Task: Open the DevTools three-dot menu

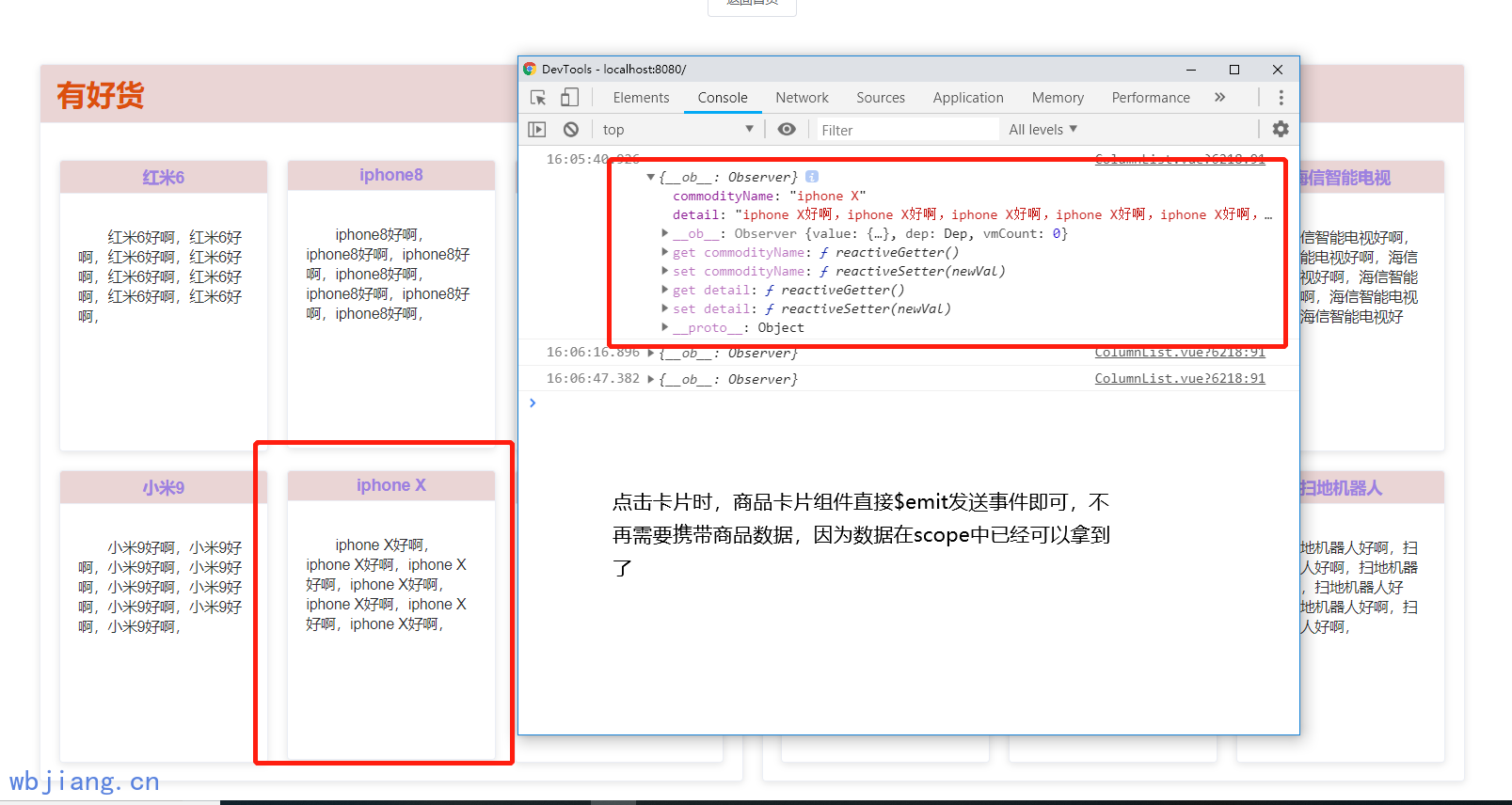Action: 1281,98
